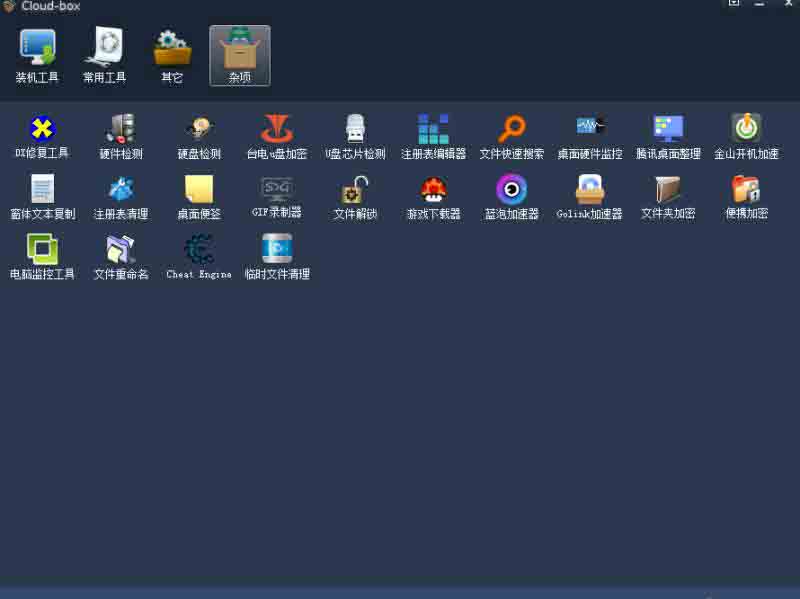Launch 临时文件清理 tool
This screenshot has width=800, height=599.
coord(277,257)
